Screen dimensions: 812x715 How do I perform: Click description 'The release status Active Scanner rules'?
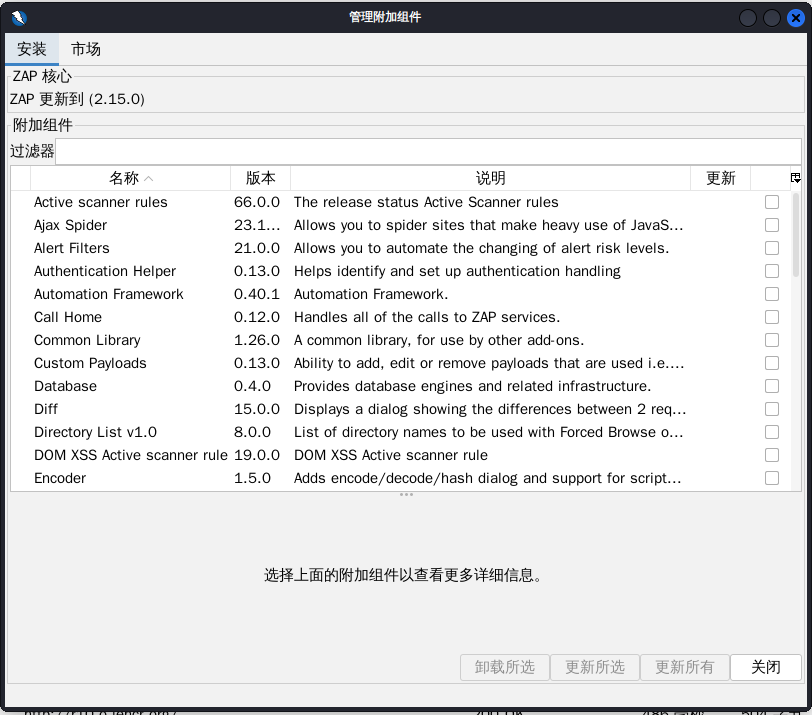pyautogui.click(x=426, y=202)
